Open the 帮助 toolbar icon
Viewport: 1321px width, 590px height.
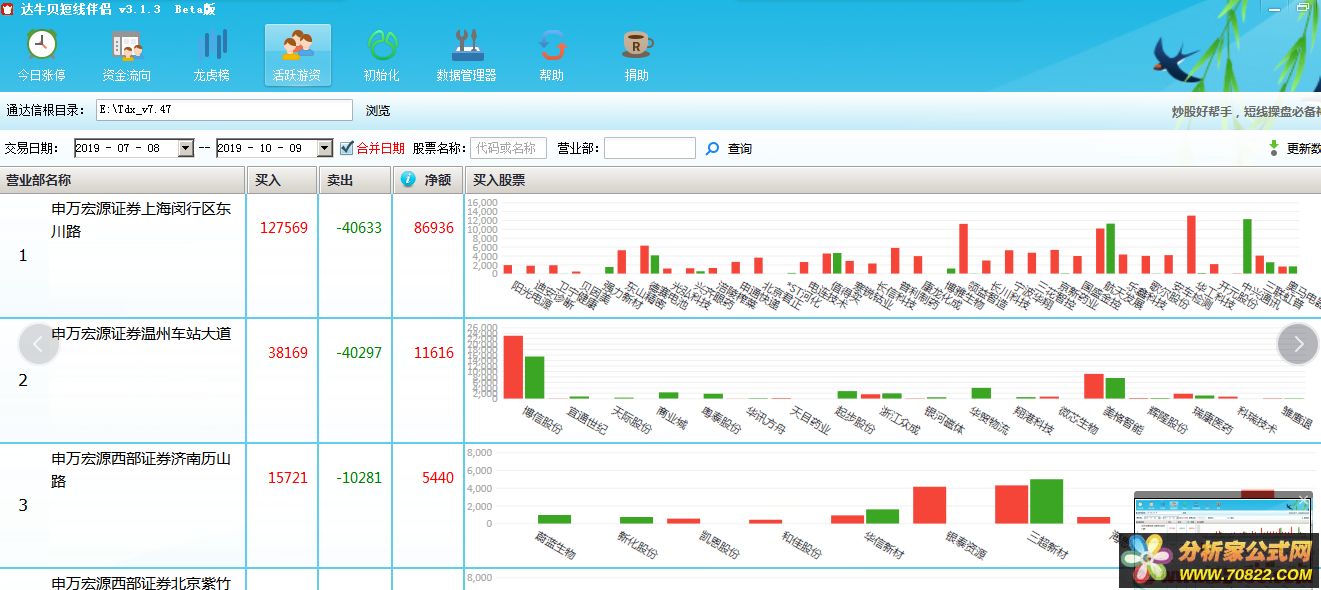551,55
